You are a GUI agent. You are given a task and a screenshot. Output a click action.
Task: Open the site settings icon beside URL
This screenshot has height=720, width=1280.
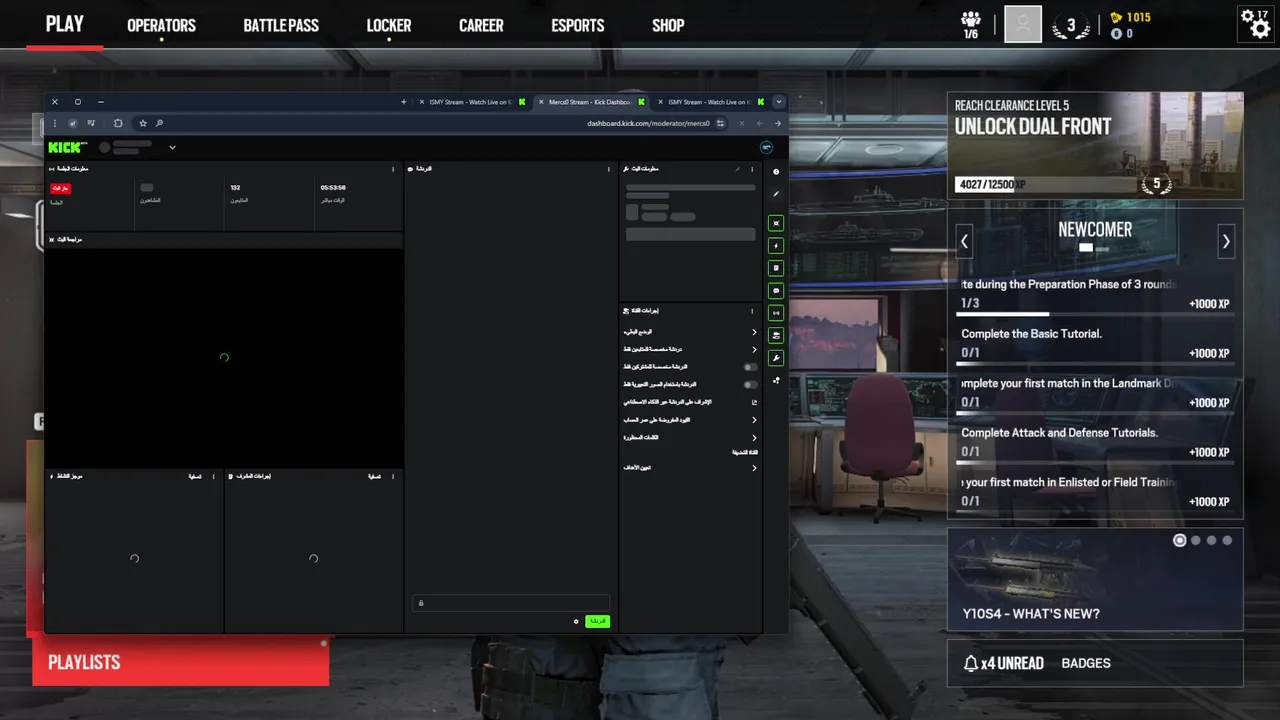pyautogui.click(x=720, y=123)
